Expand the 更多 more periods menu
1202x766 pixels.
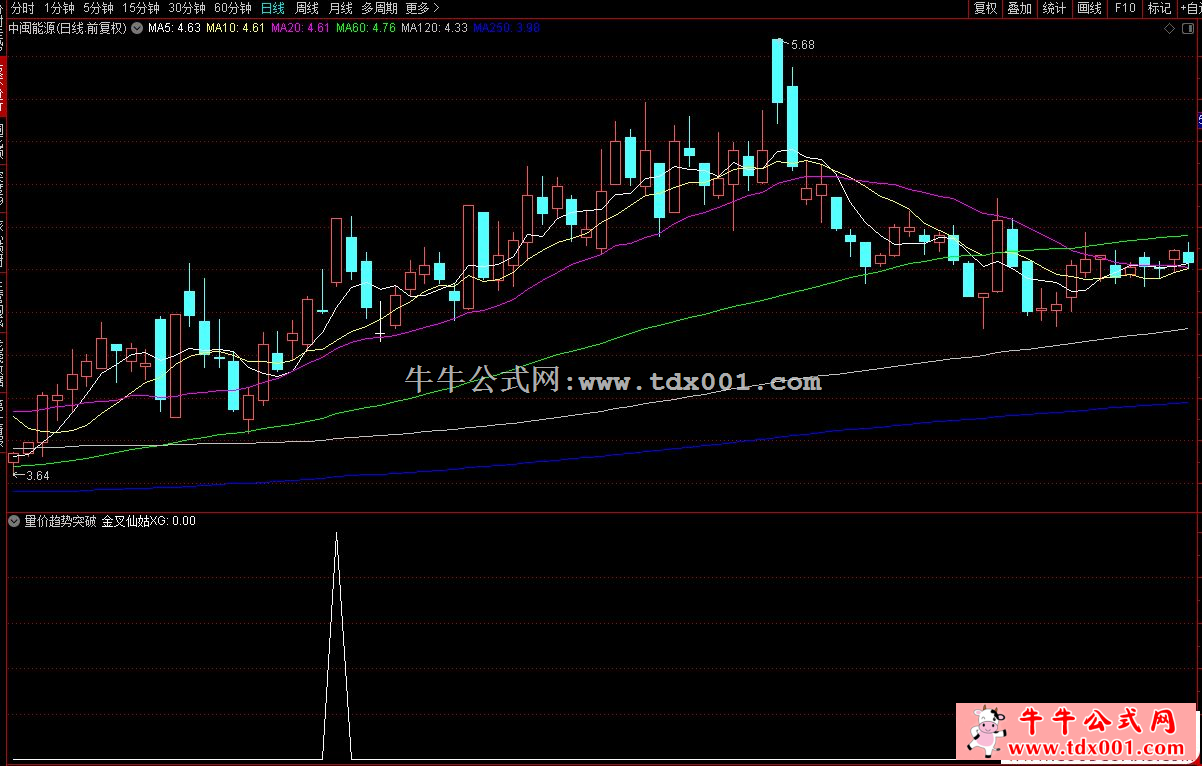(x=422, y=7)
